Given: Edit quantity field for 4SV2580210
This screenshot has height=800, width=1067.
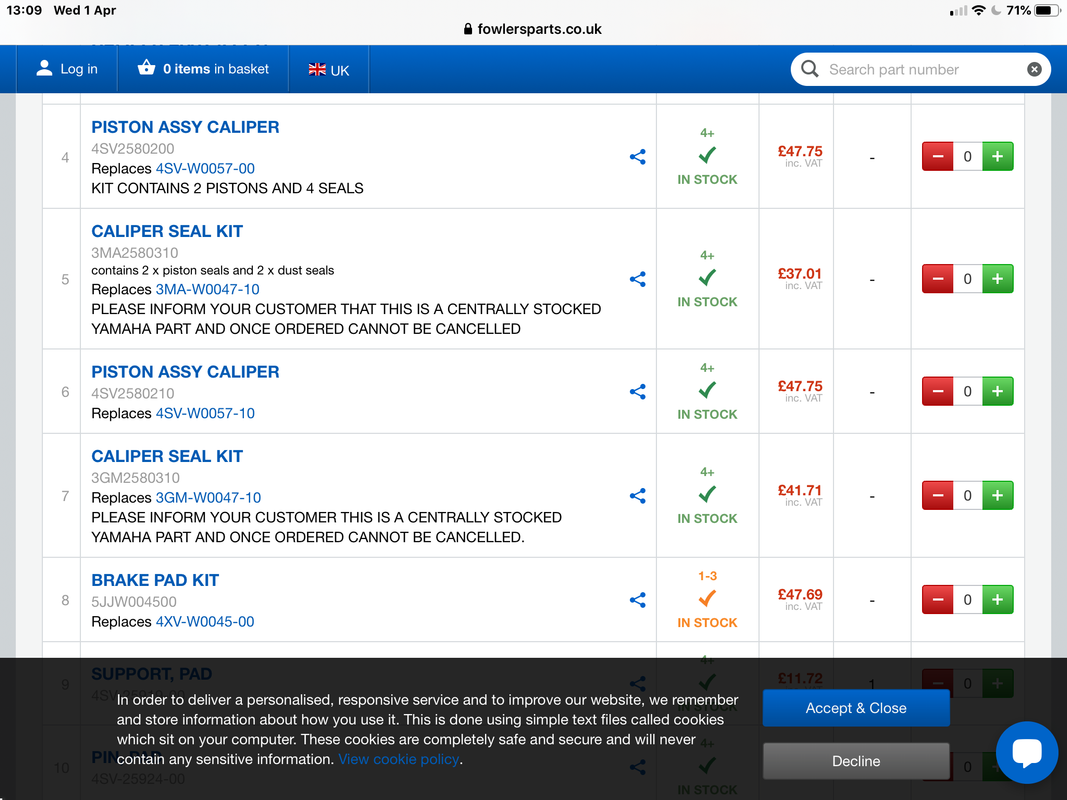Looking at the screenshot, I should pos(968,391).
